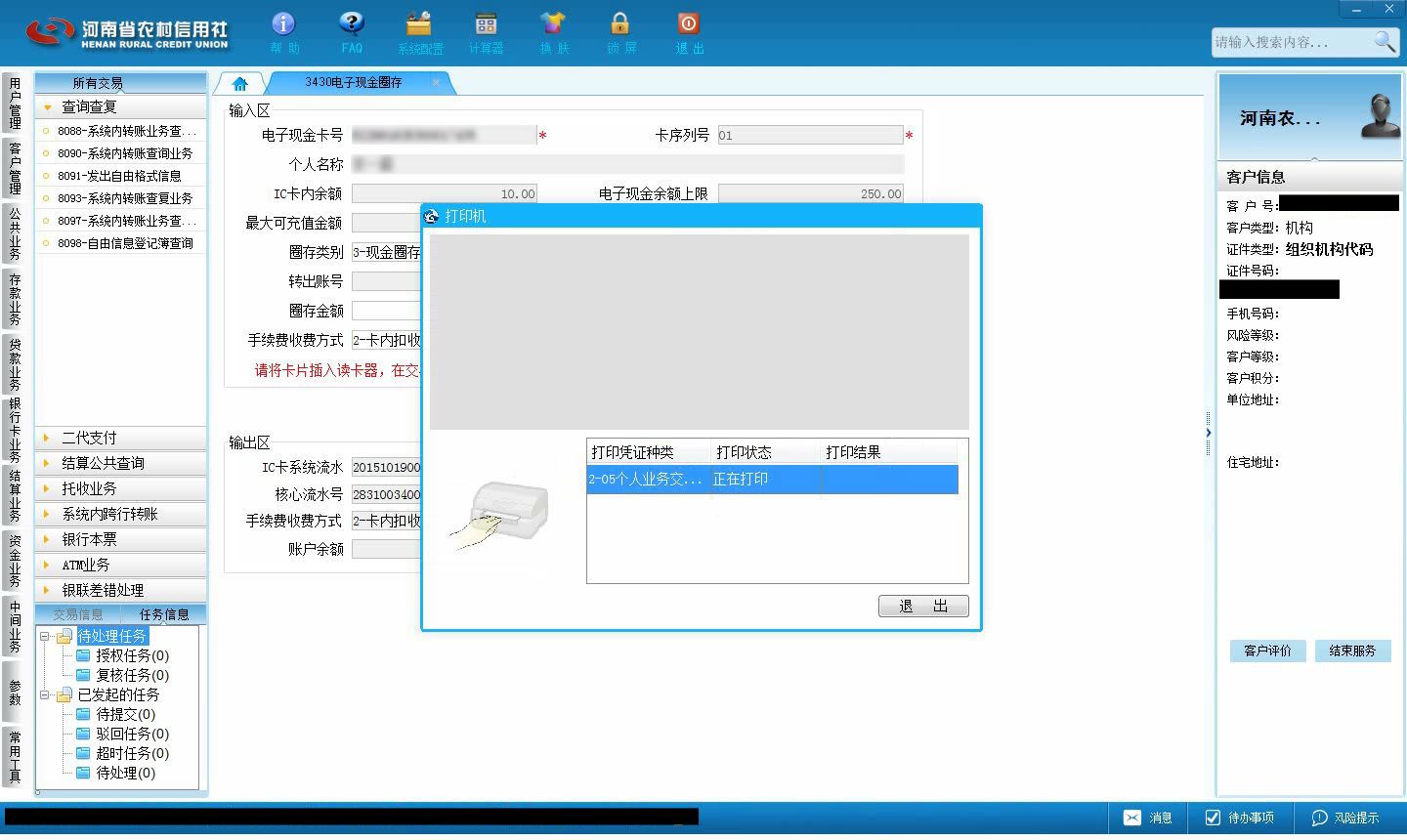Expand the 银联差错处理 group
This screenshot has height=840, width=1407.
coord(121,590)
